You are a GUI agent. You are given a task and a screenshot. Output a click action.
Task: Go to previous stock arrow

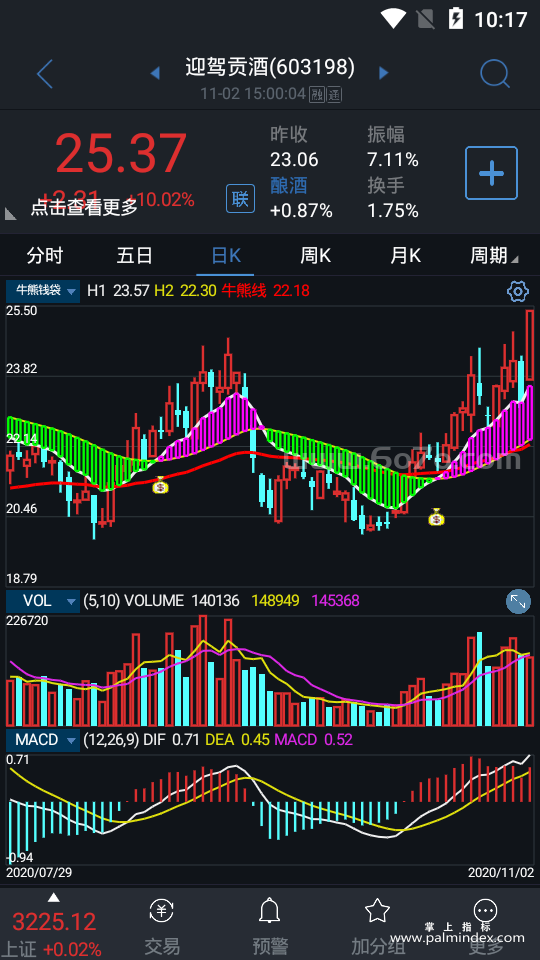coord(155,73)
